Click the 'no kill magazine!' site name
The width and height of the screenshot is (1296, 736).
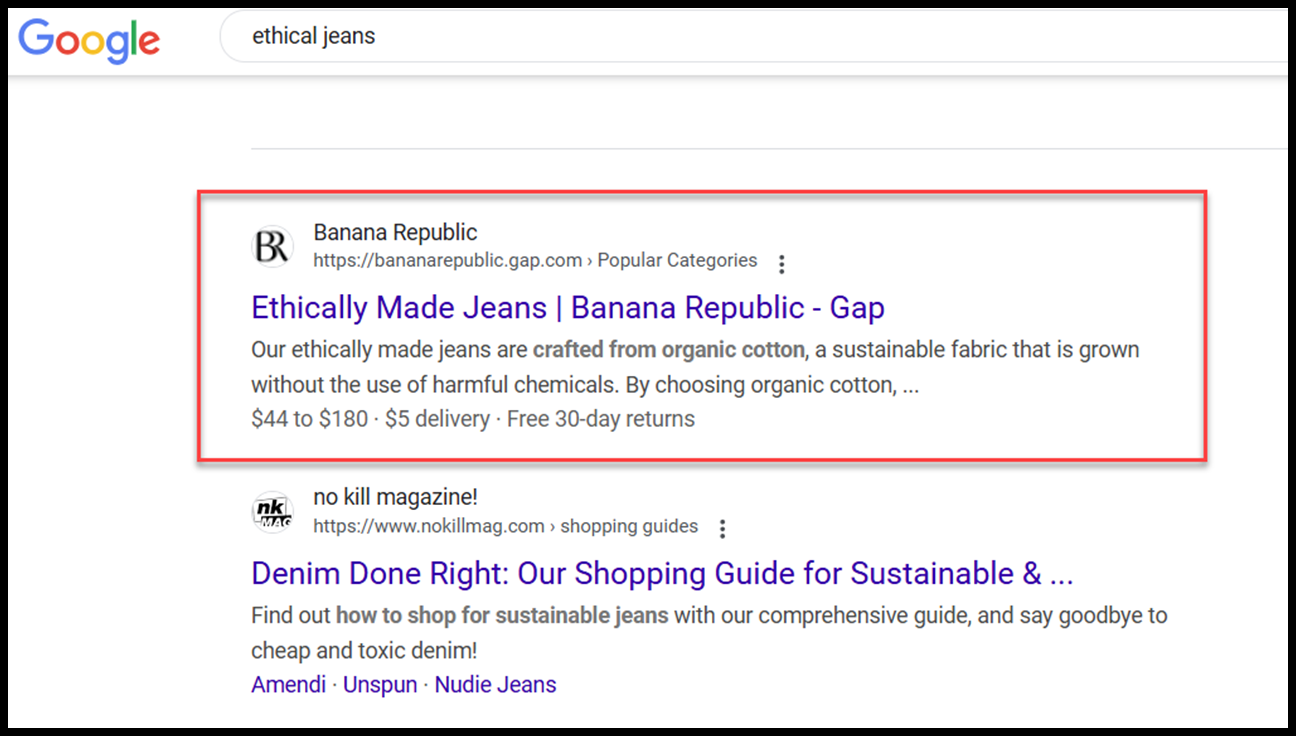[x=395, y=497]
